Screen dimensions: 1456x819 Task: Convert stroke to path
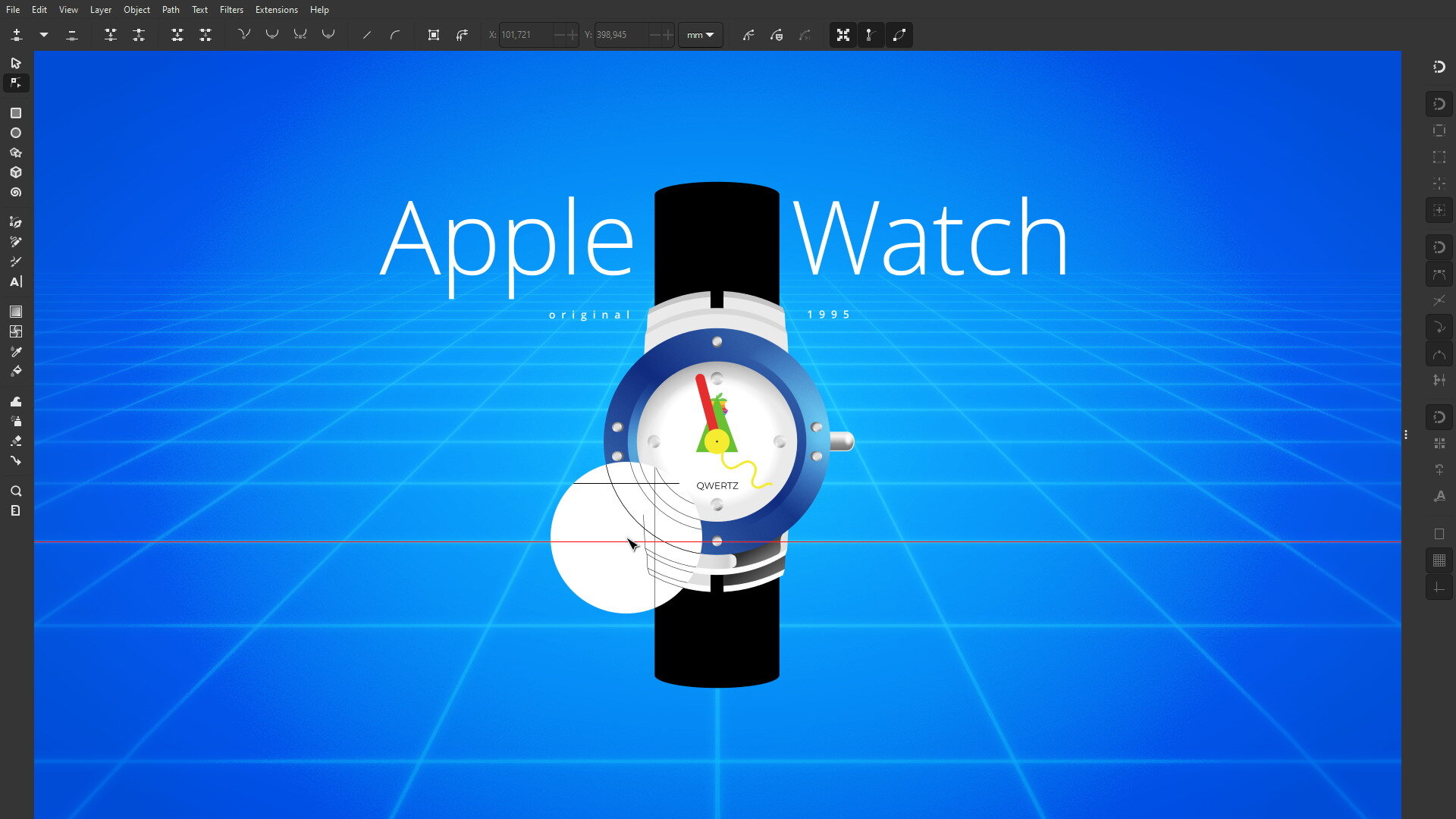pyautogui.click(x=462, y=35)
